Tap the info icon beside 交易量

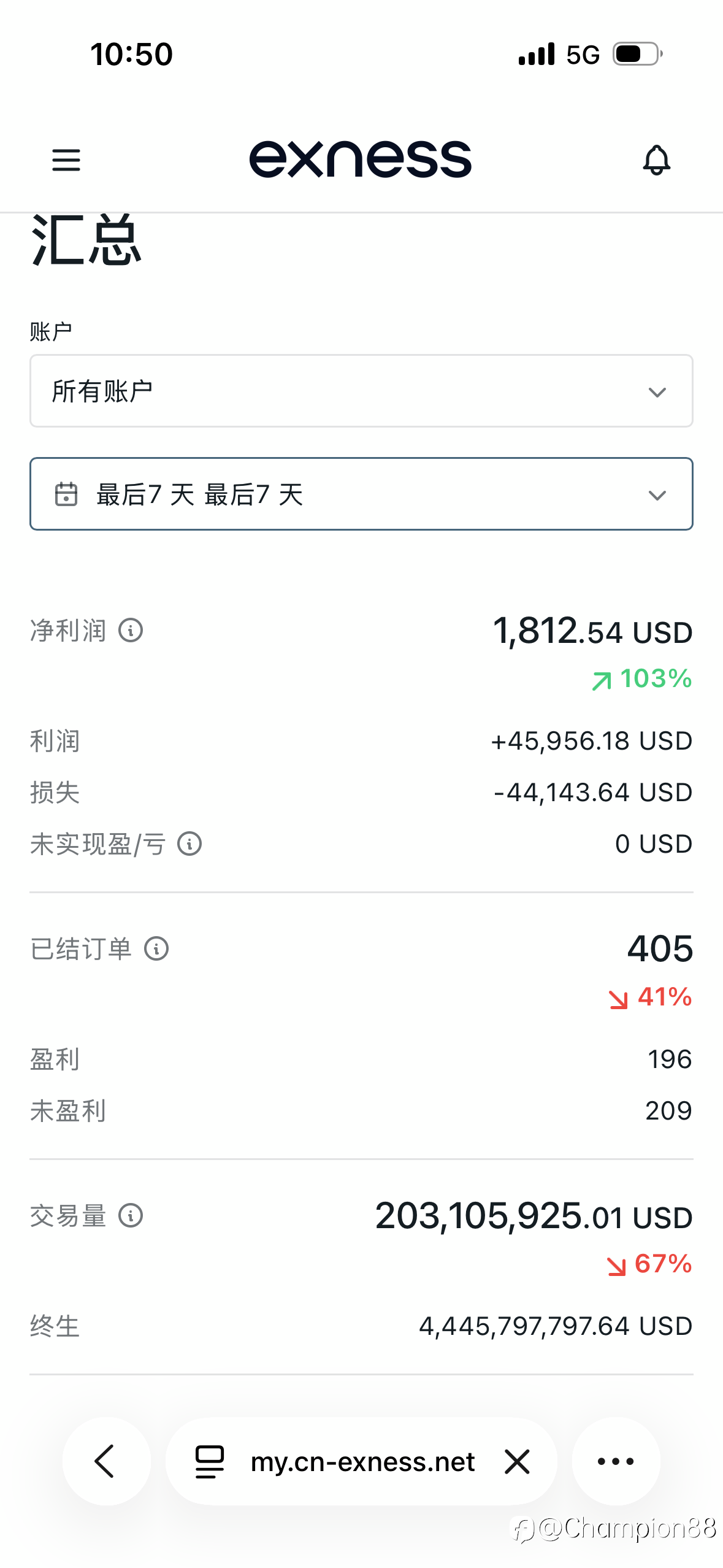[x=131, y=1215]
